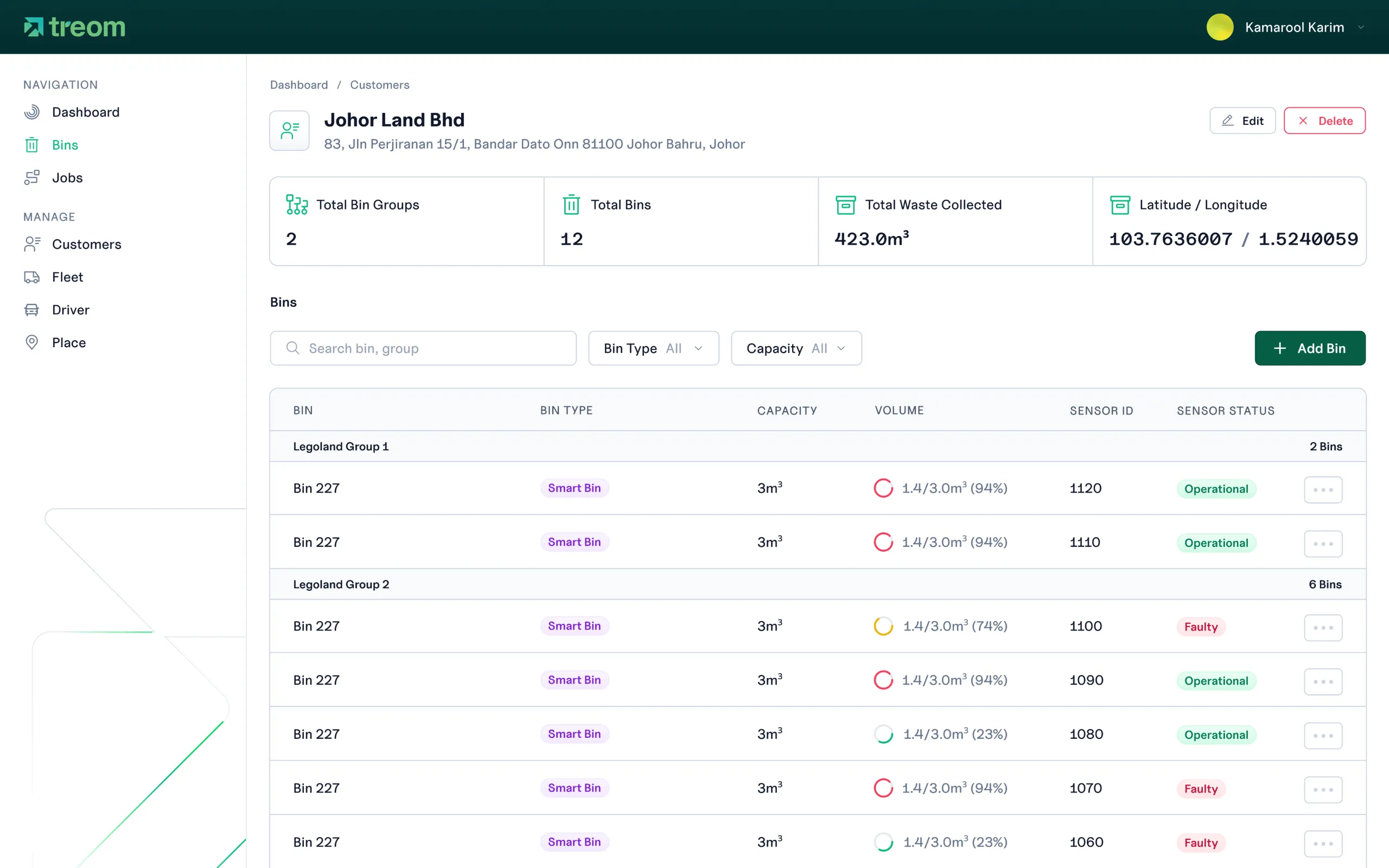The width and height of the screenshot is (1389, 868).
Task: Open the more options for sensor 1070
Action: tap(1323, 789)
